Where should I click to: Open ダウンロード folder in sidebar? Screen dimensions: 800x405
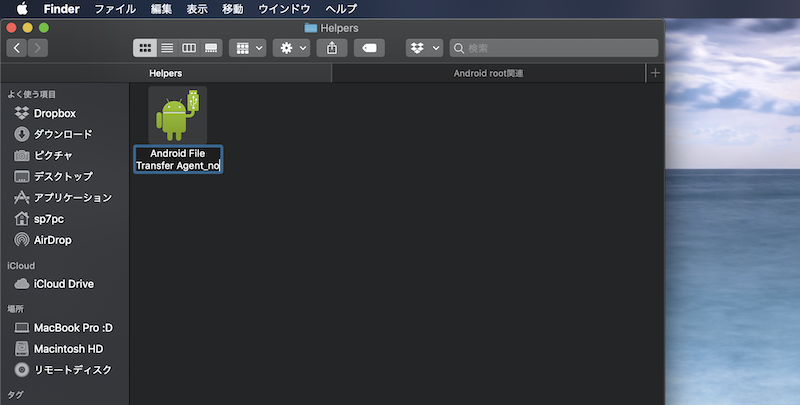tap(62, 135)
